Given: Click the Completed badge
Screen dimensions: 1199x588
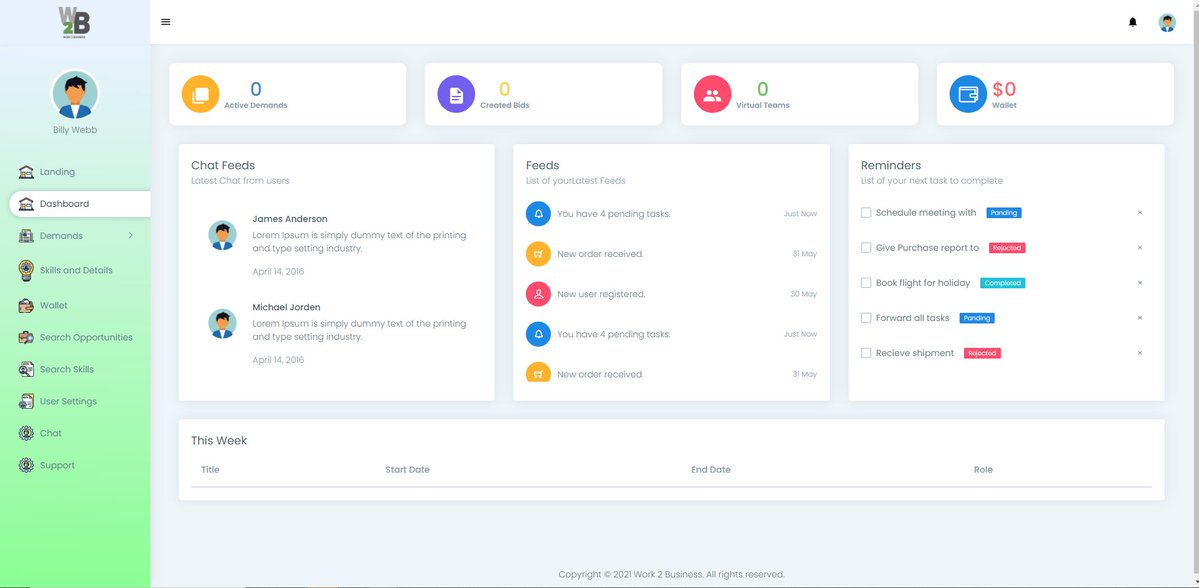Looking at the screenshot, I should (x=1002, y=283).
